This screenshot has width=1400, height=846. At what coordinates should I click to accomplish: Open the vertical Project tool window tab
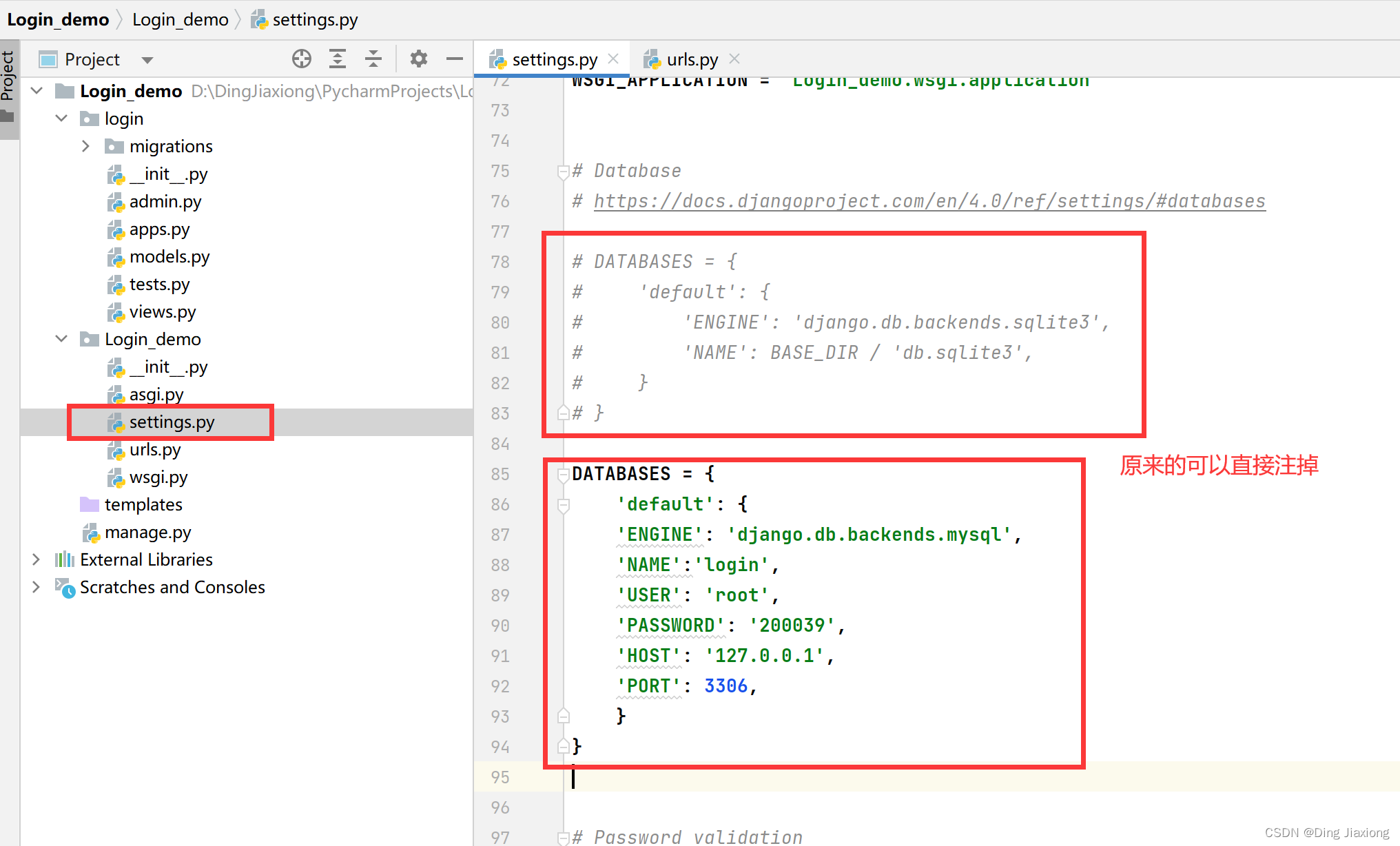pos(8,76)
